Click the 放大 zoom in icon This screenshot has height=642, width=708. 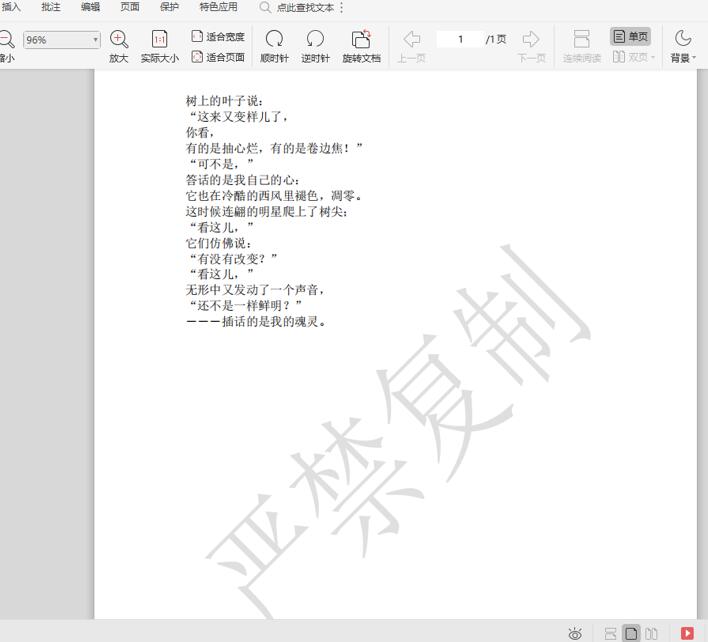(x=119, y=39)
